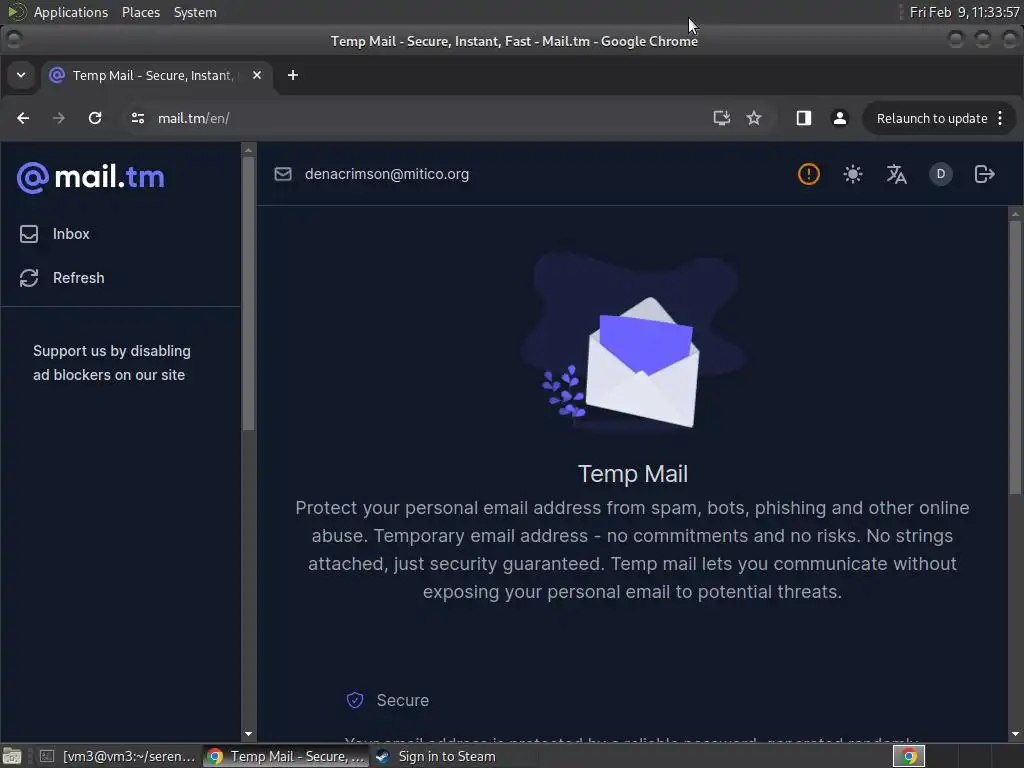This screenshot has width=1024, height=768.
Task: Switch to Temp Mail Chrome taskbar item
Action: pos(286,756)
